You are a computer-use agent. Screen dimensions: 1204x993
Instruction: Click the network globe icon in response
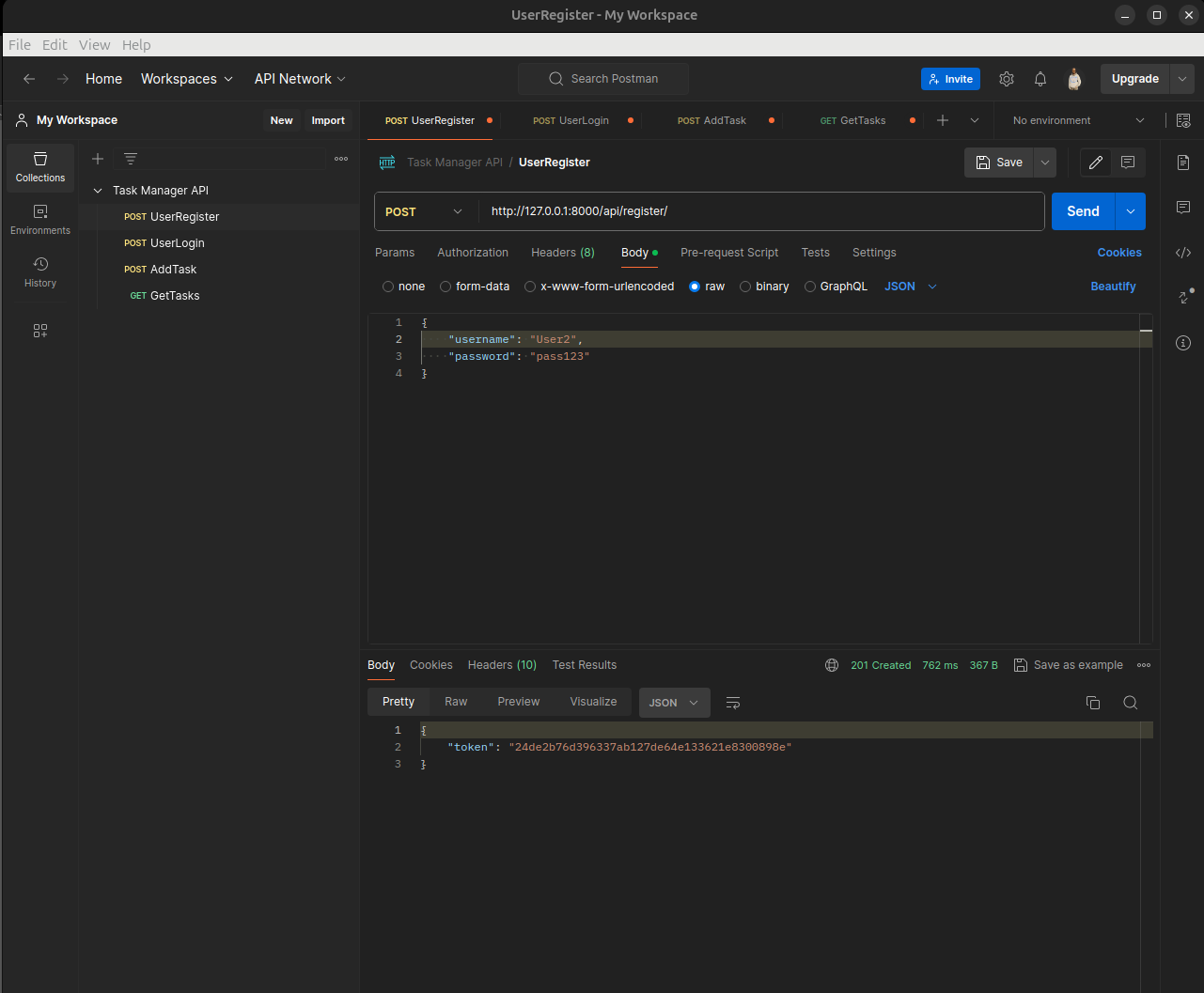click(x=832, y=665)
